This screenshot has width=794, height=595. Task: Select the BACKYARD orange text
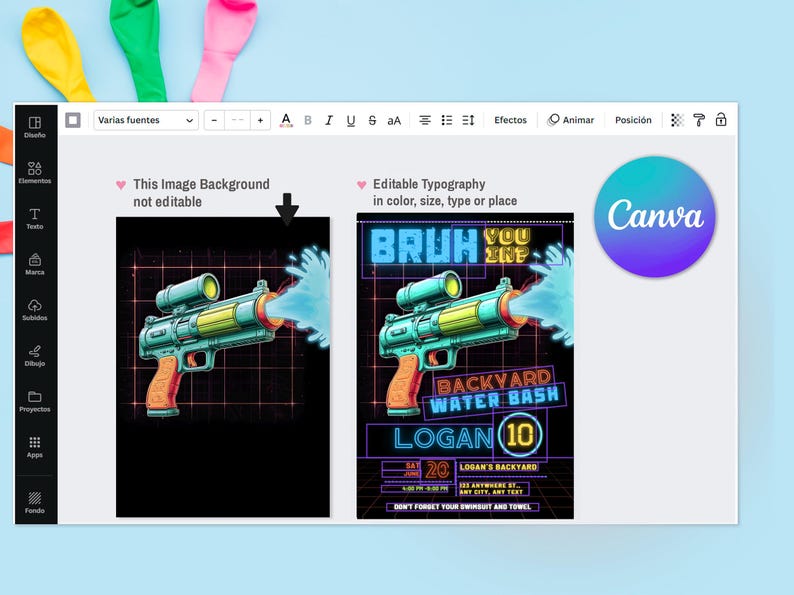coord(493,382)
